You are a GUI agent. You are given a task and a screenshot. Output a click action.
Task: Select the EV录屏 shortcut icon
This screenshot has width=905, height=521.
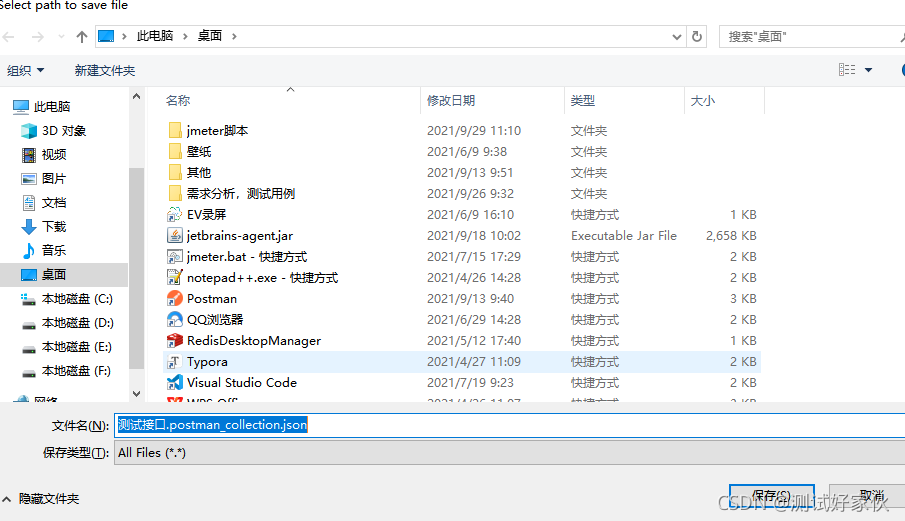[174, 215]
